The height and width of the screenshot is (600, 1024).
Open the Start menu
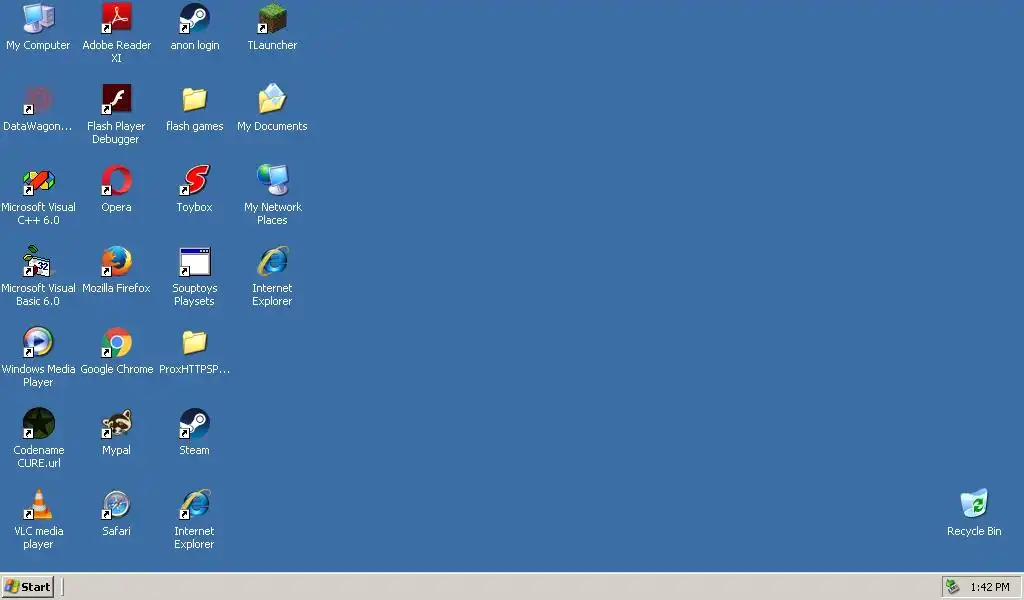click(27, 586)
